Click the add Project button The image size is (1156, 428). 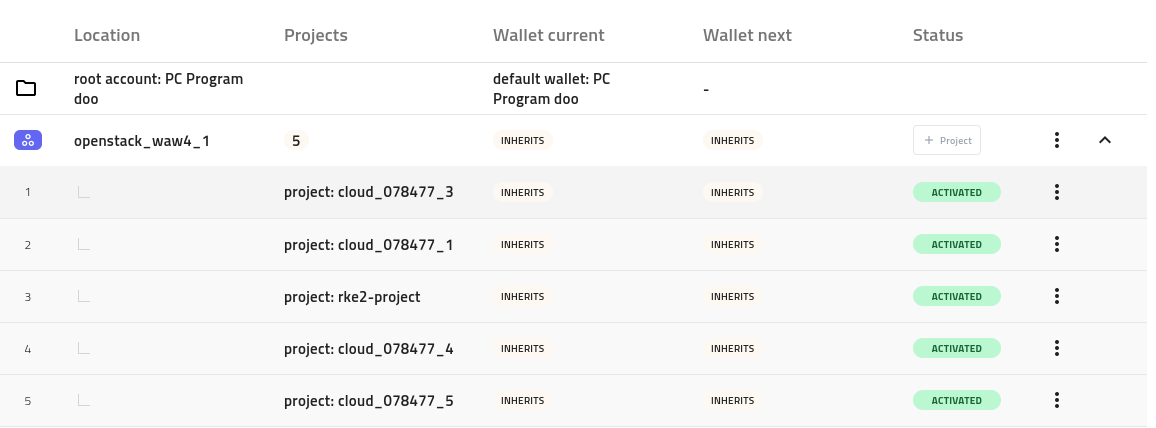click(946, 141)
